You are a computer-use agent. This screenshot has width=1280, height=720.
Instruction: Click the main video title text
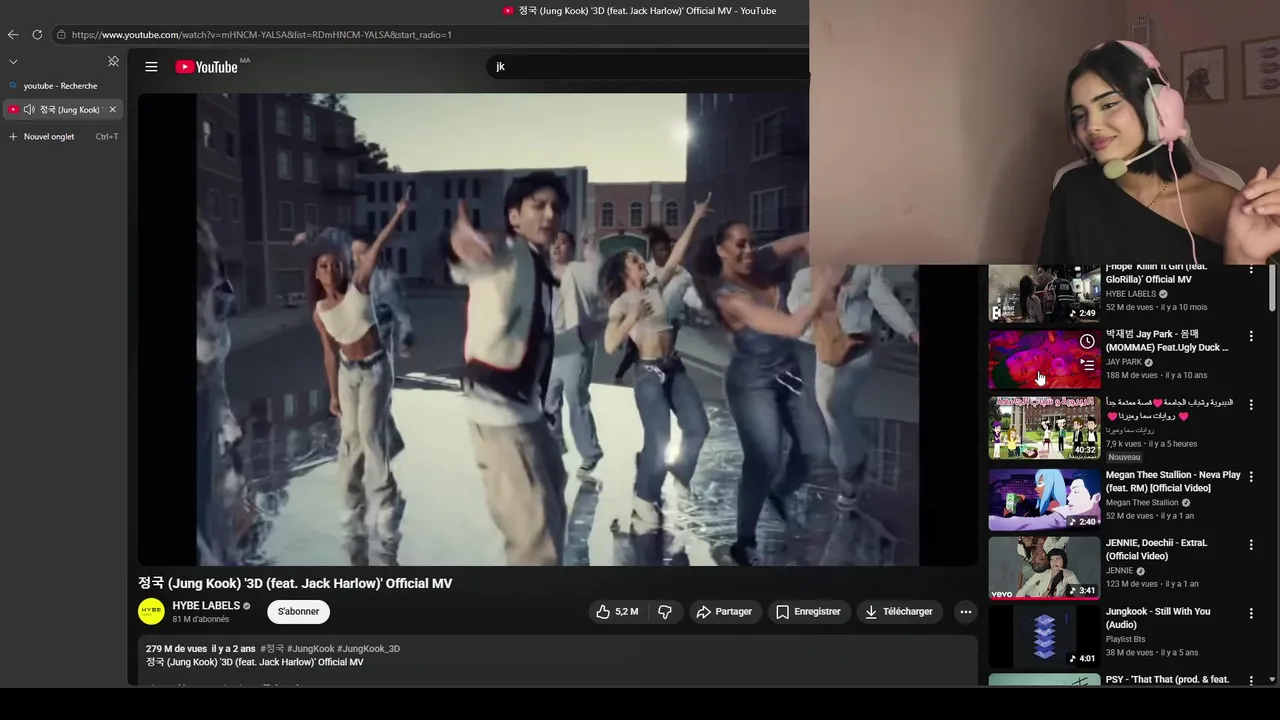click(295, 583)
